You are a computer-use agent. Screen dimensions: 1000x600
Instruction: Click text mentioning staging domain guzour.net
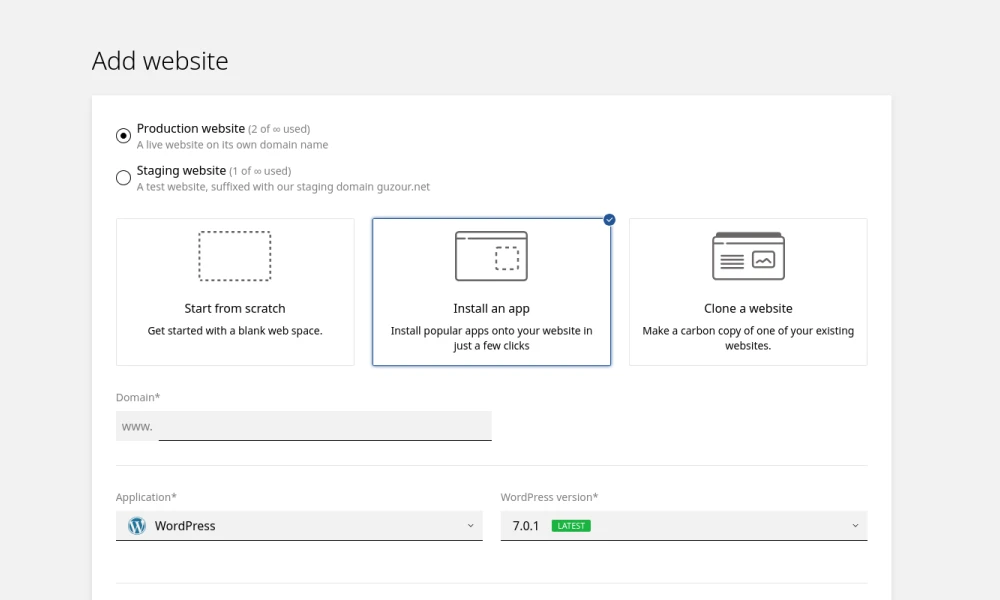coord(283,187)
